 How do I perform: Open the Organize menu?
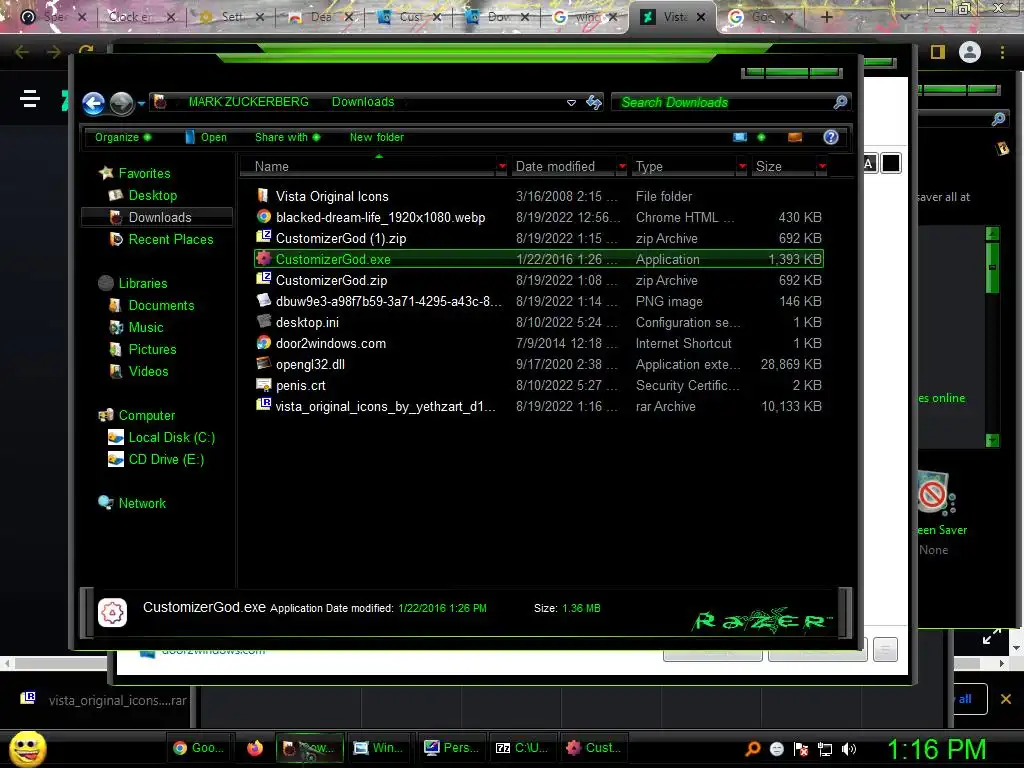click(123, 137)
